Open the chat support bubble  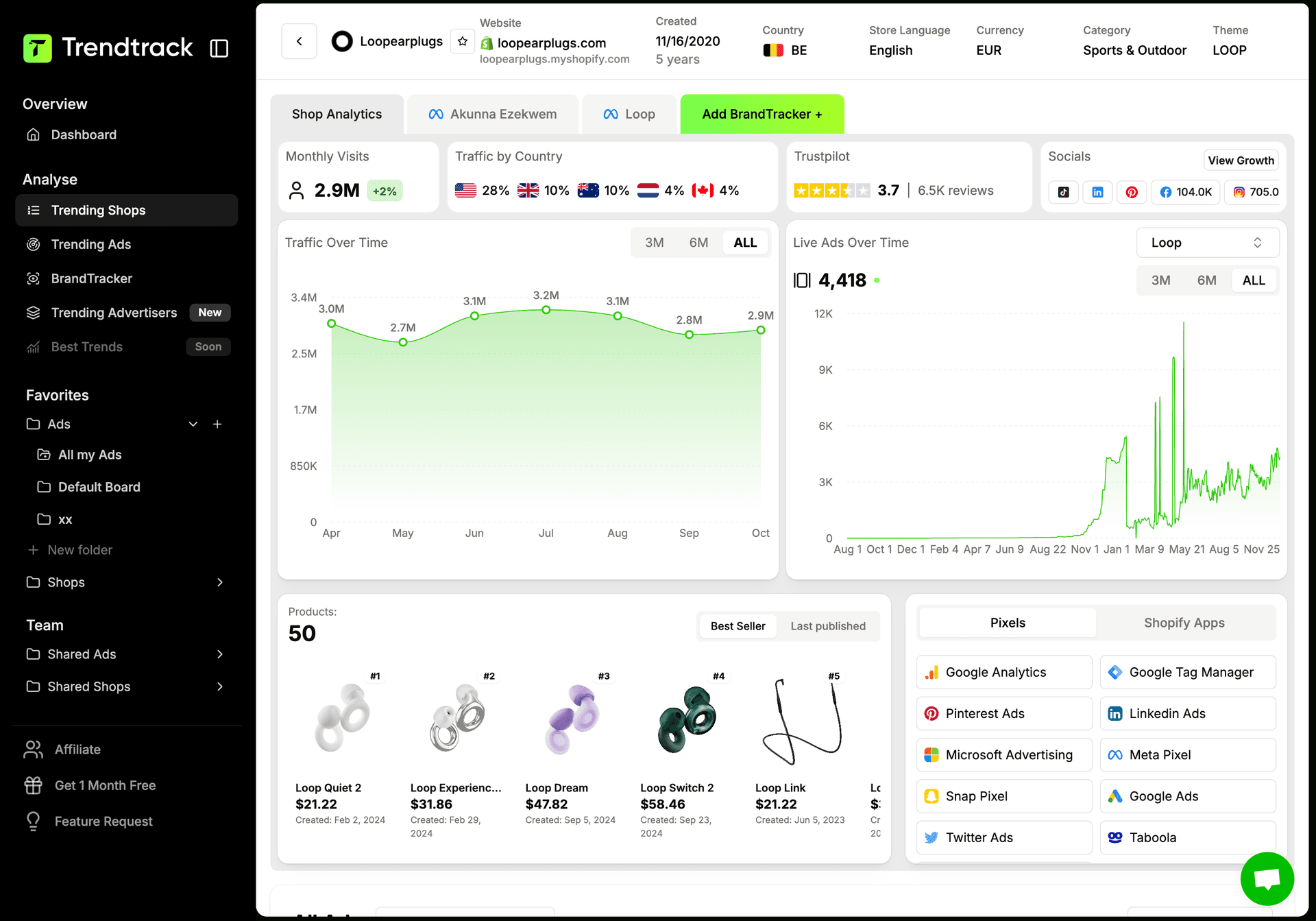(x=1267, y=878)
